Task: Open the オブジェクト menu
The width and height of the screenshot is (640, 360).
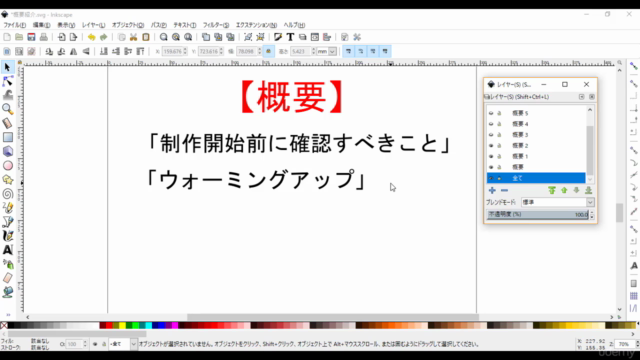Action: [128, 25]
